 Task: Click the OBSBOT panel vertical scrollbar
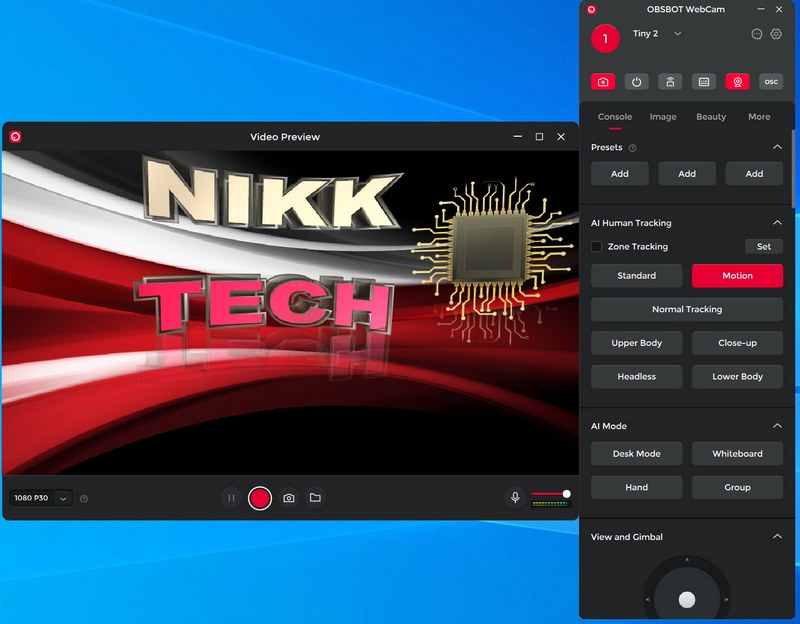click(793, 169)
